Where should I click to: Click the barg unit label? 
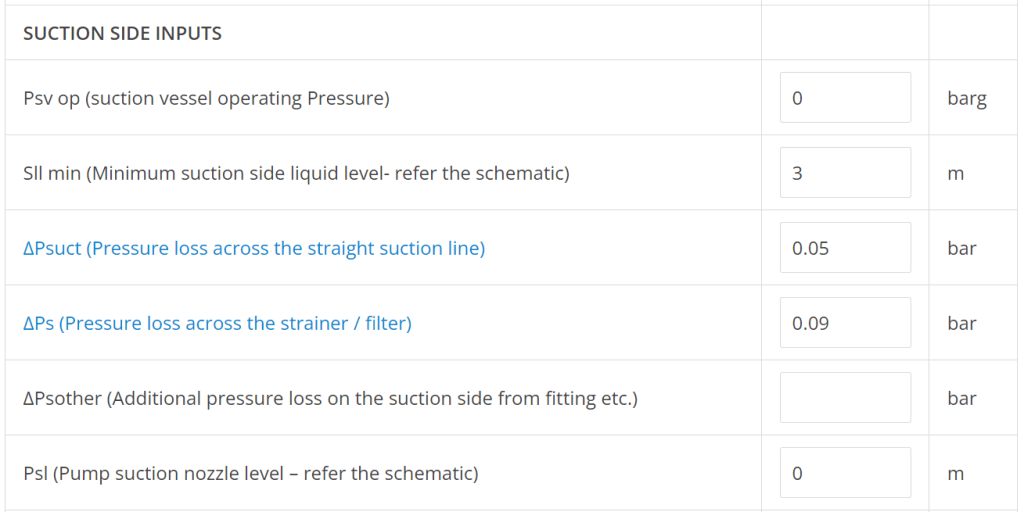tap(967, 100)
